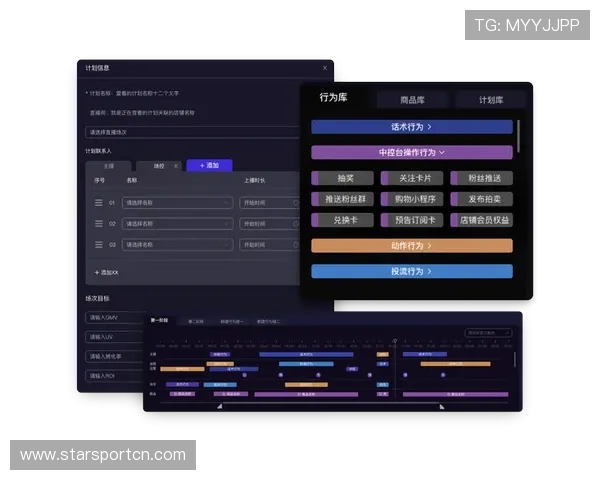Screen dimensions: 600x480
Task: Close the 场控 tab using its X icon
Action: pyautogui.click(x=176, y=165)
